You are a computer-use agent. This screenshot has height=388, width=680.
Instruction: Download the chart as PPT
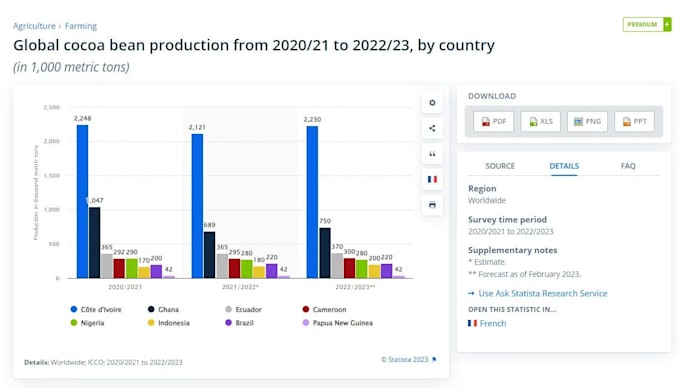pos(634,121)
